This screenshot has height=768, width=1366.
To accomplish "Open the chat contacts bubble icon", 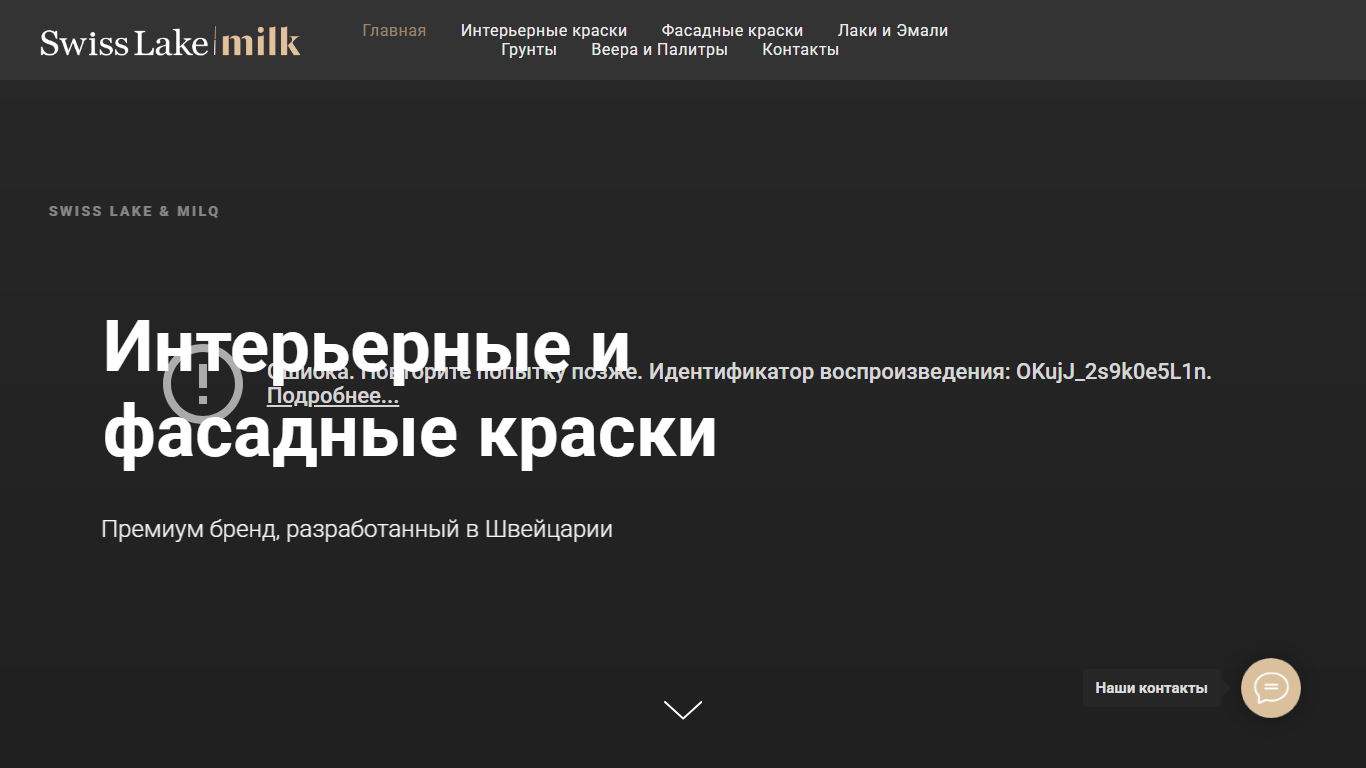I will [1271, 688].
